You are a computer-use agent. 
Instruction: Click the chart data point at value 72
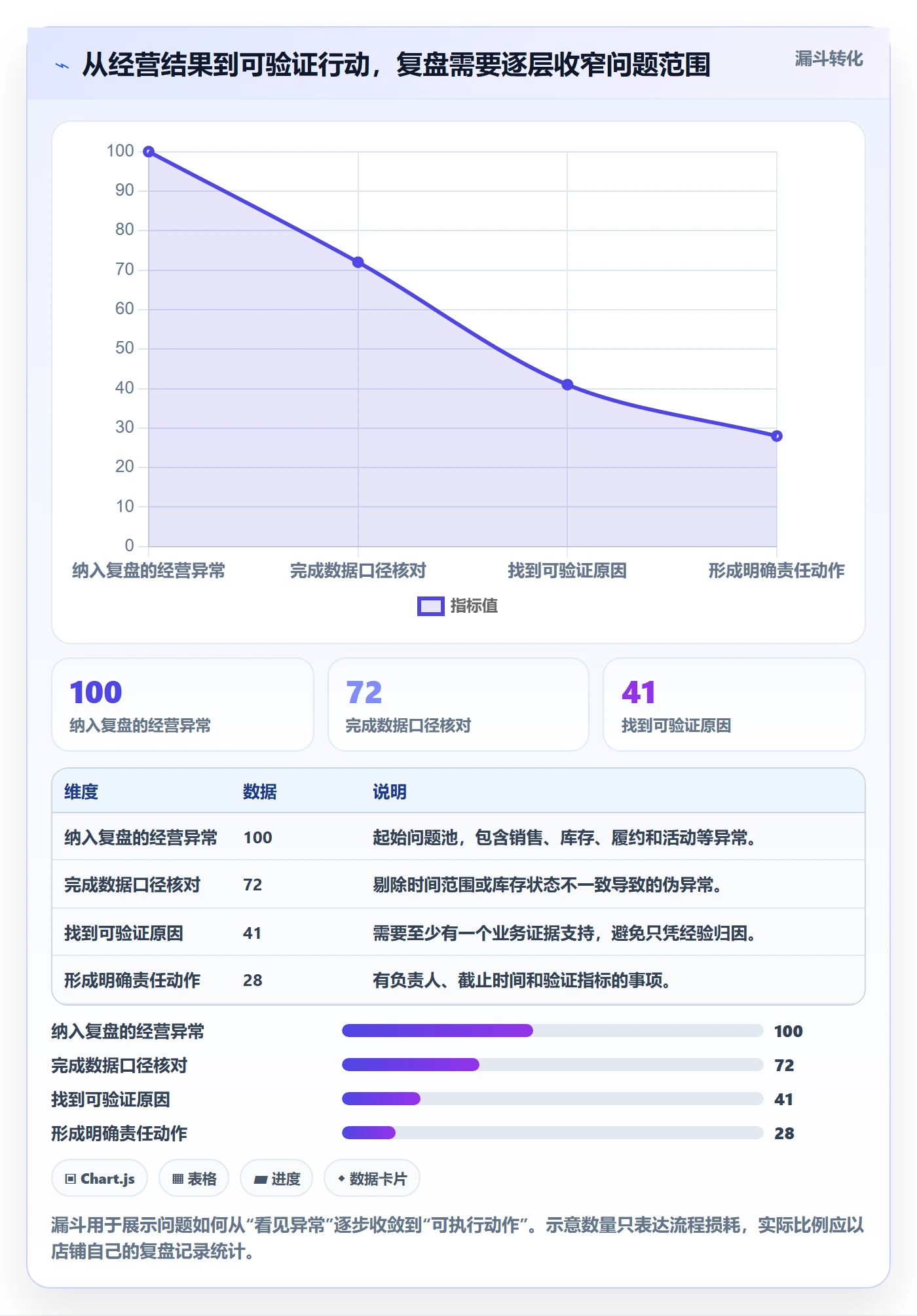[358, 263]
